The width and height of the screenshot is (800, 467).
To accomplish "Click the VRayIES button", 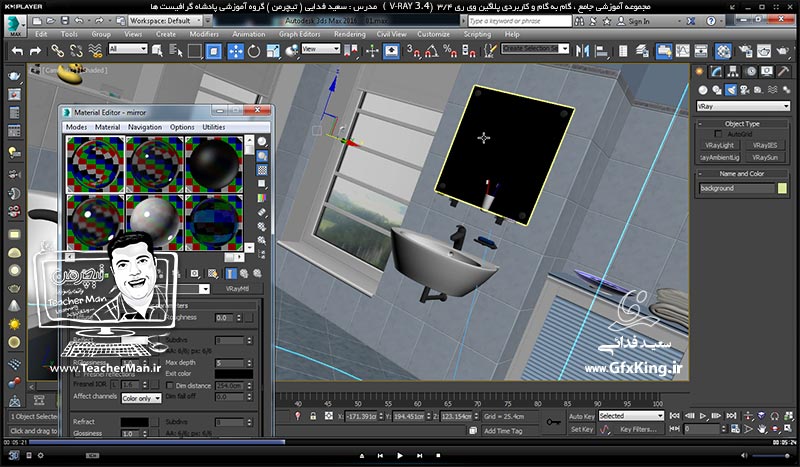I will pos(765,145).
